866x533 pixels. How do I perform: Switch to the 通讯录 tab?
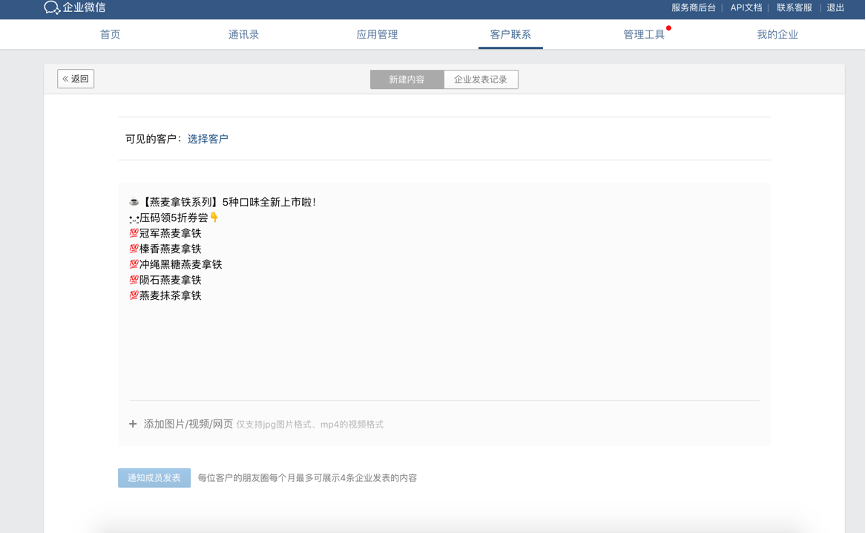244,34
